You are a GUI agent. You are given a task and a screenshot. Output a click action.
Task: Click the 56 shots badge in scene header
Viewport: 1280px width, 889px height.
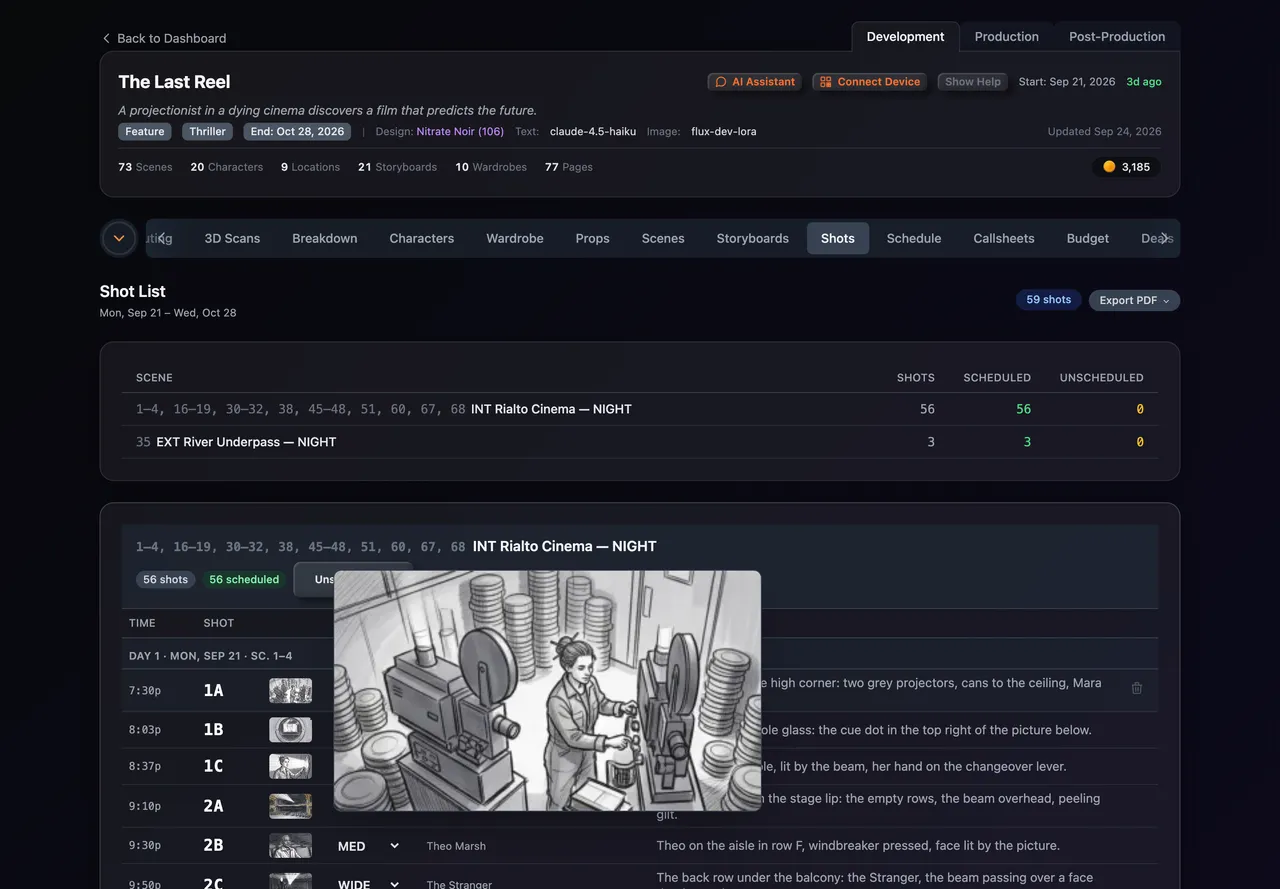click(165, 580)
